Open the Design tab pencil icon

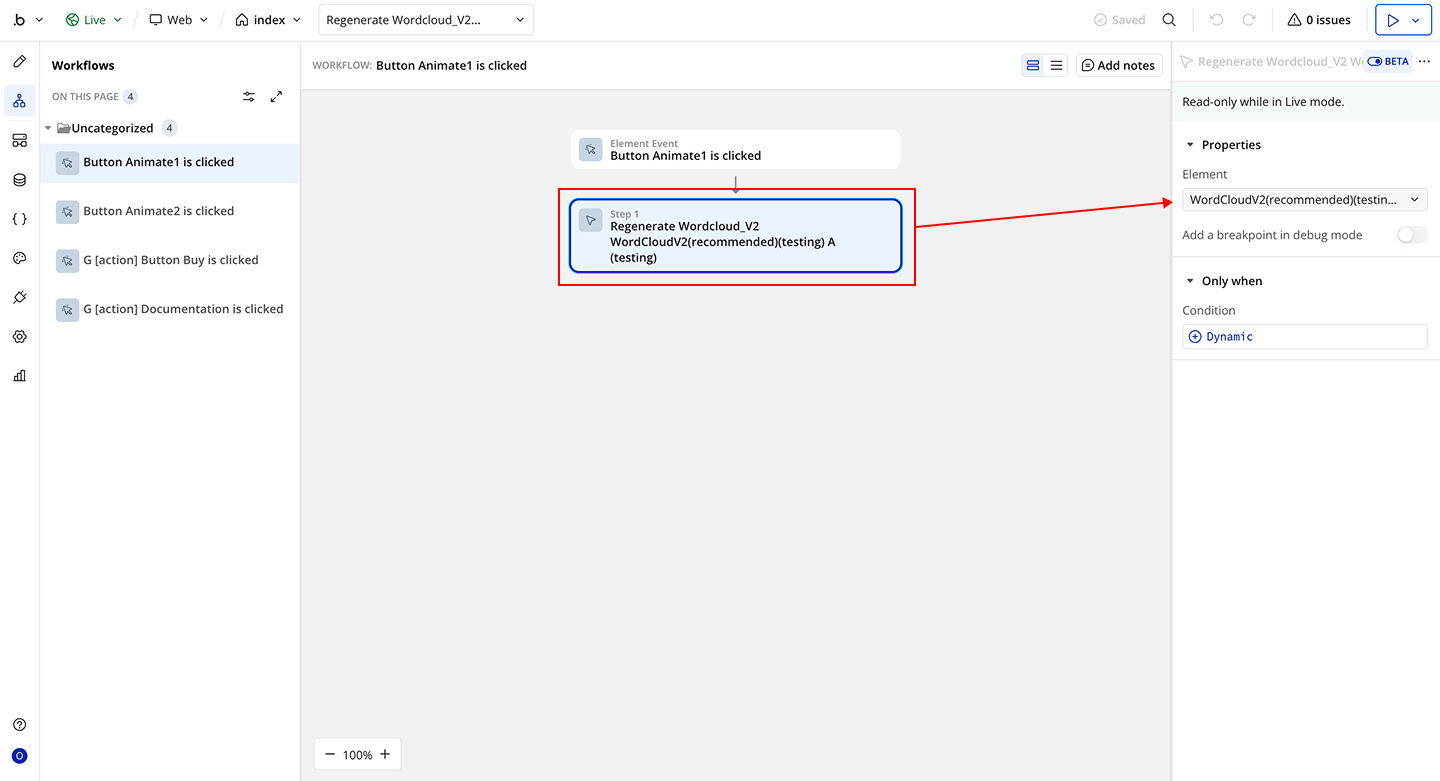pos(19,62)
